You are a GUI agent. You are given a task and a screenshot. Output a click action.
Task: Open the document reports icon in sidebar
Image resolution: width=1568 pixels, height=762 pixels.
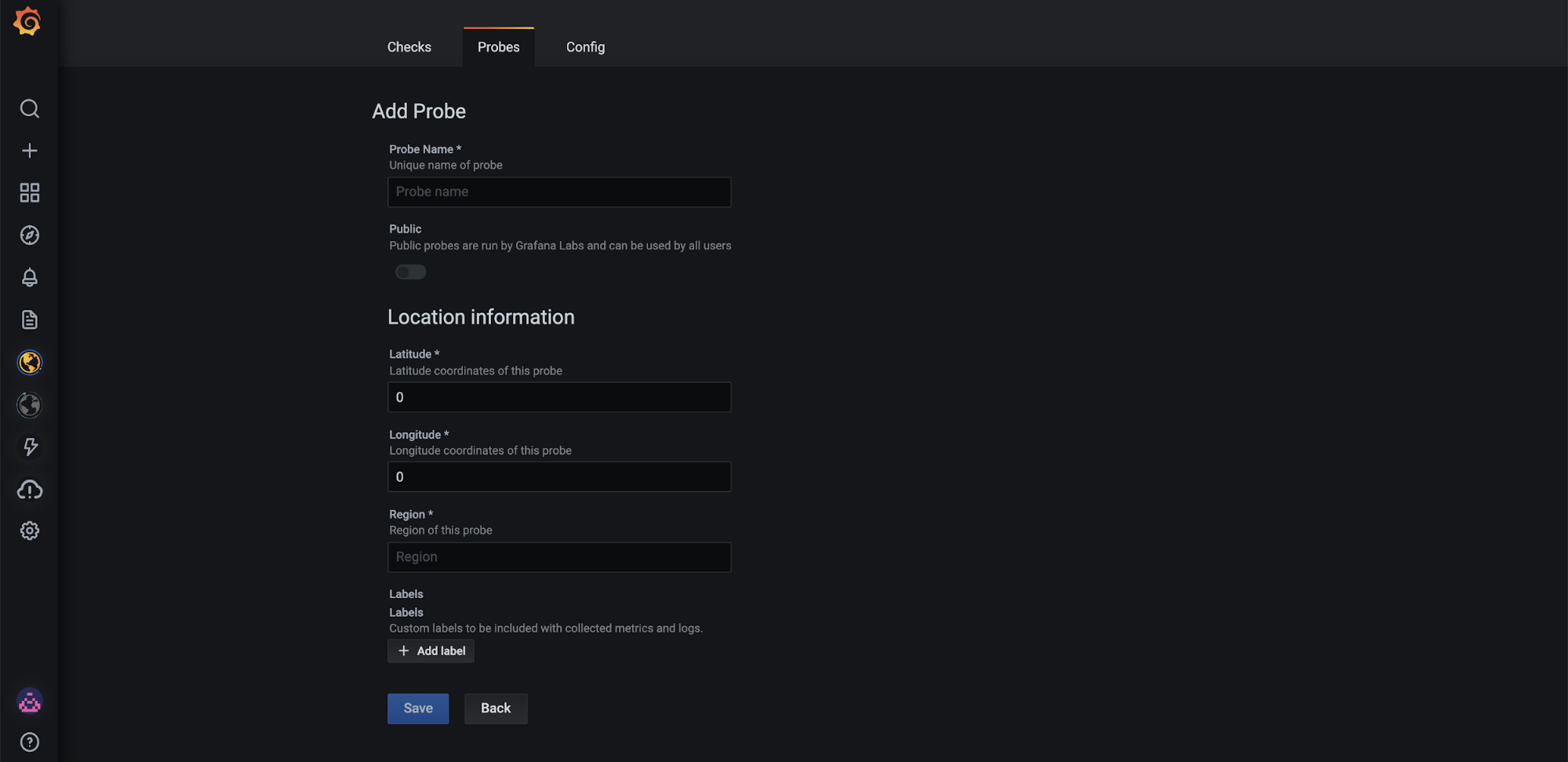pos(30,320)
